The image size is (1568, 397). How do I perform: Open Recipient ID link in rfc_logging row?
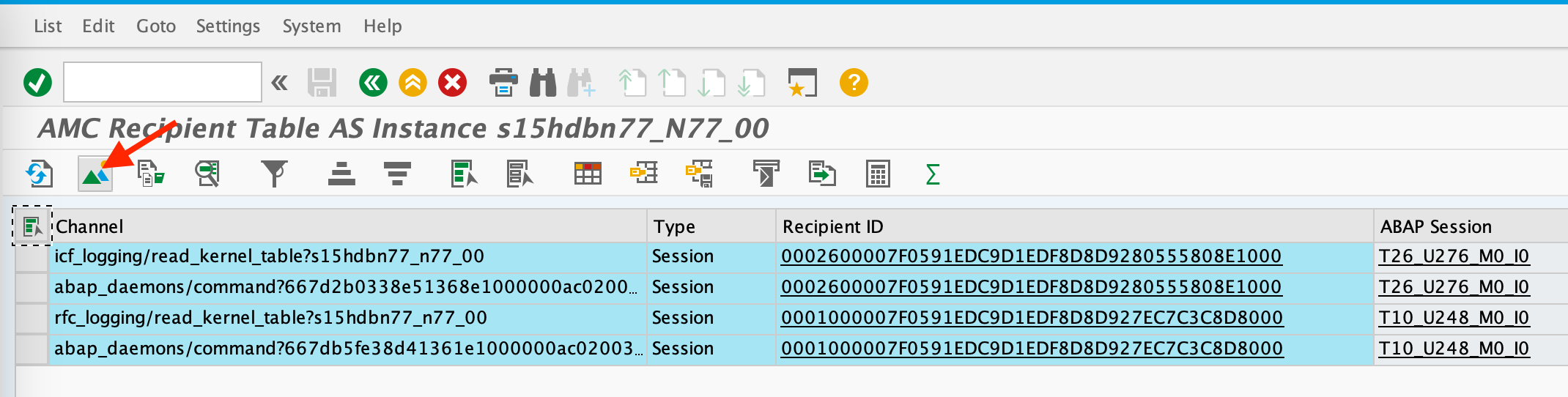click(x=1031, y=318)
